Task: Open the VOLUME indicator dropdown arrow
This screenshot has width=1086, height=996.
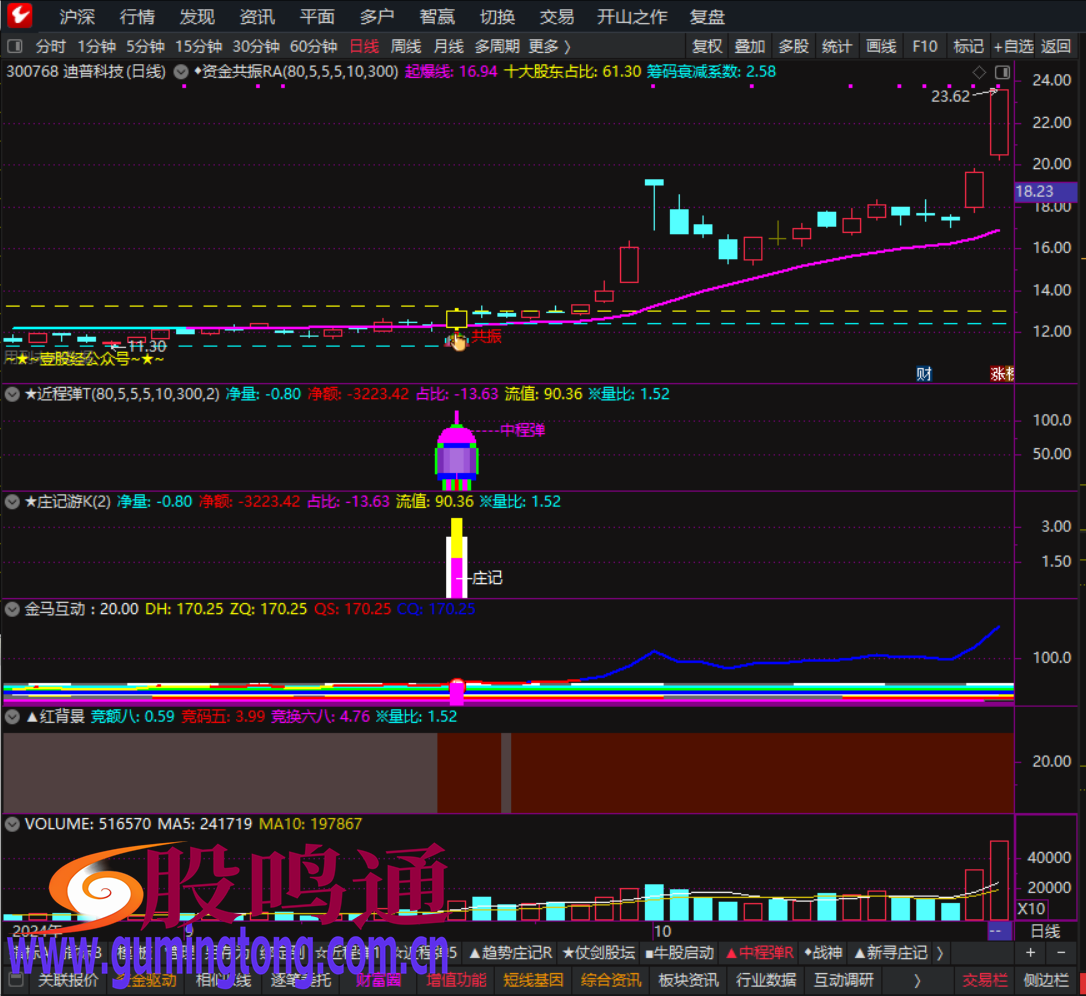Action: 13,824
